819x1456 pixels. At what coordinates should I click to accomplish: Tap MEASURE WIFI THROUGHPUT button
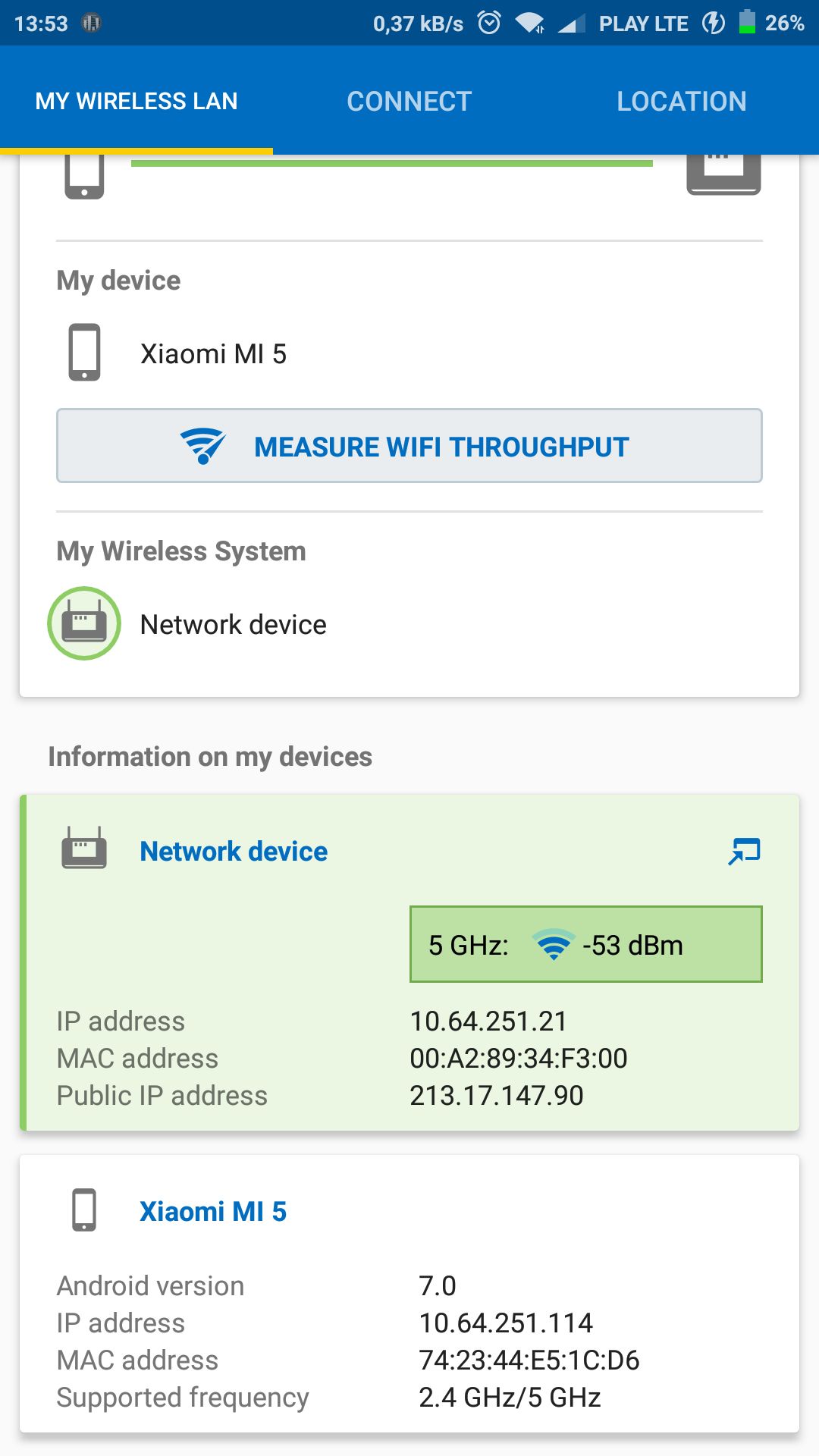[409, 446]
